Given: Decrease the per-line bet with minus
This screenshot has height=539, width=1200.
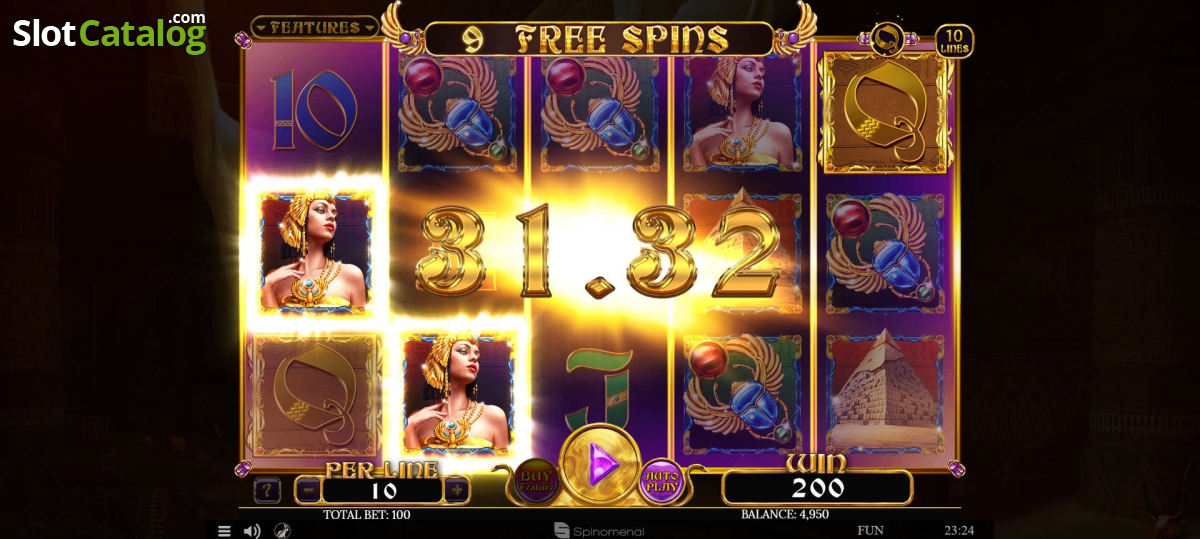Looking at the screenshot, I should pos(309,491).
